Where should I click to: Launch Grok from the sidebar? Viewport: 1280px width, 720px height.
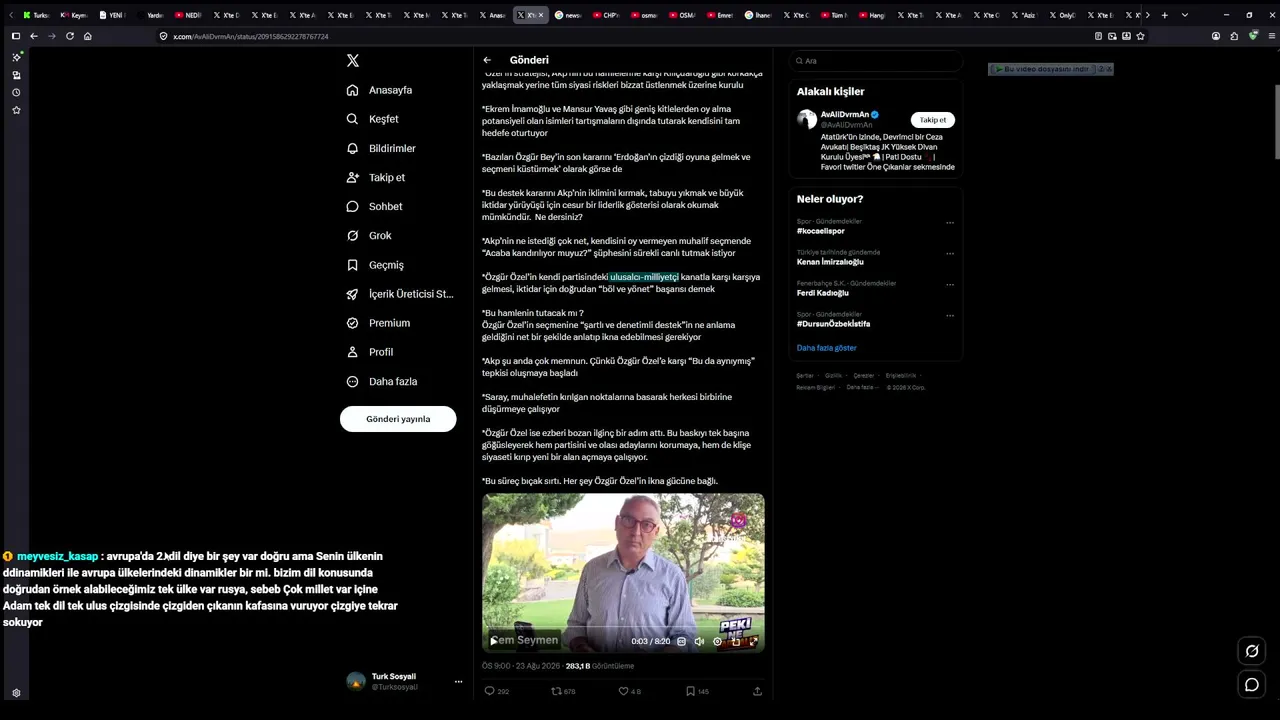(x=369, y=235)
